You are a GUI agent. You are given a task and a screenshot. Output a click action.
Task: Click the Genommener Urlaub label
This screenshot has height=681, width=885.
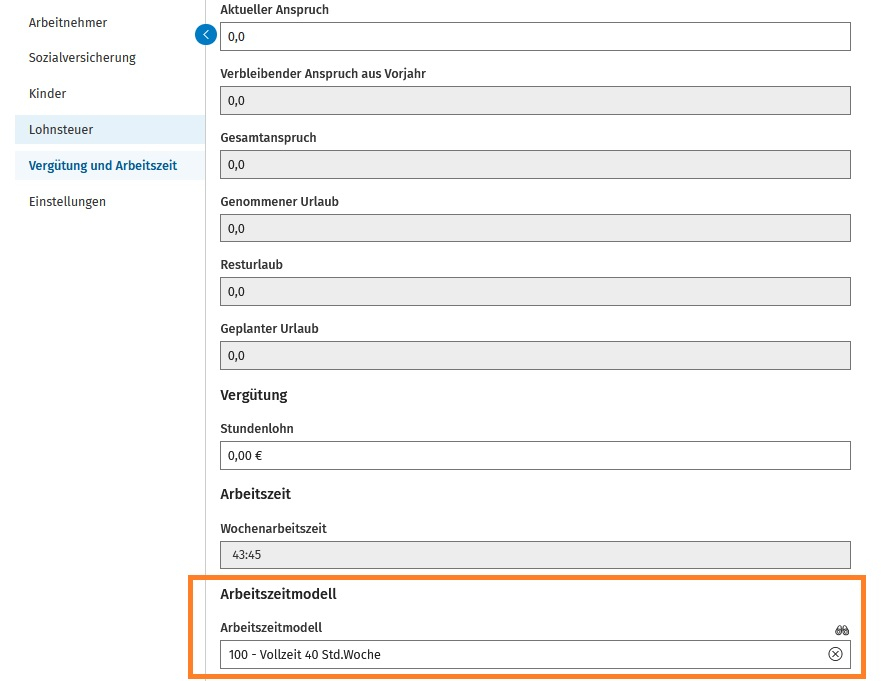279,201
